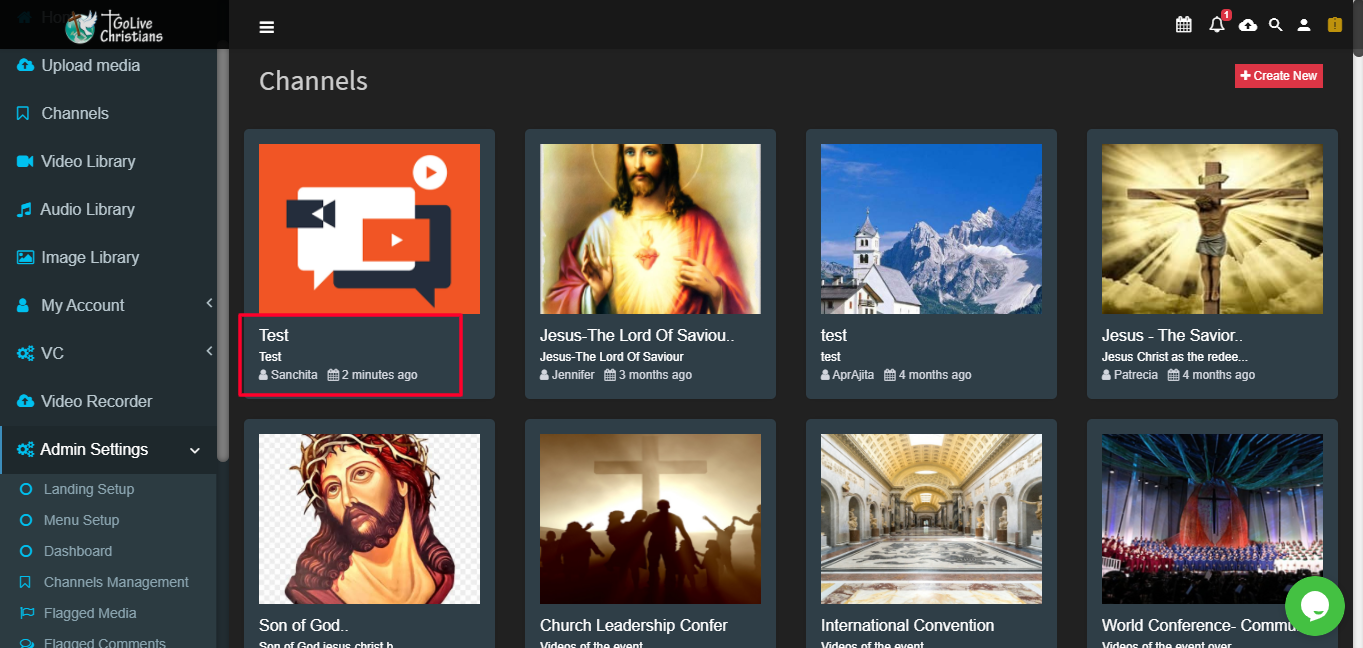The image size is (1363, 648).
Task: Collapse the Admin Settings chevron
Action: [x=195, y=450]
